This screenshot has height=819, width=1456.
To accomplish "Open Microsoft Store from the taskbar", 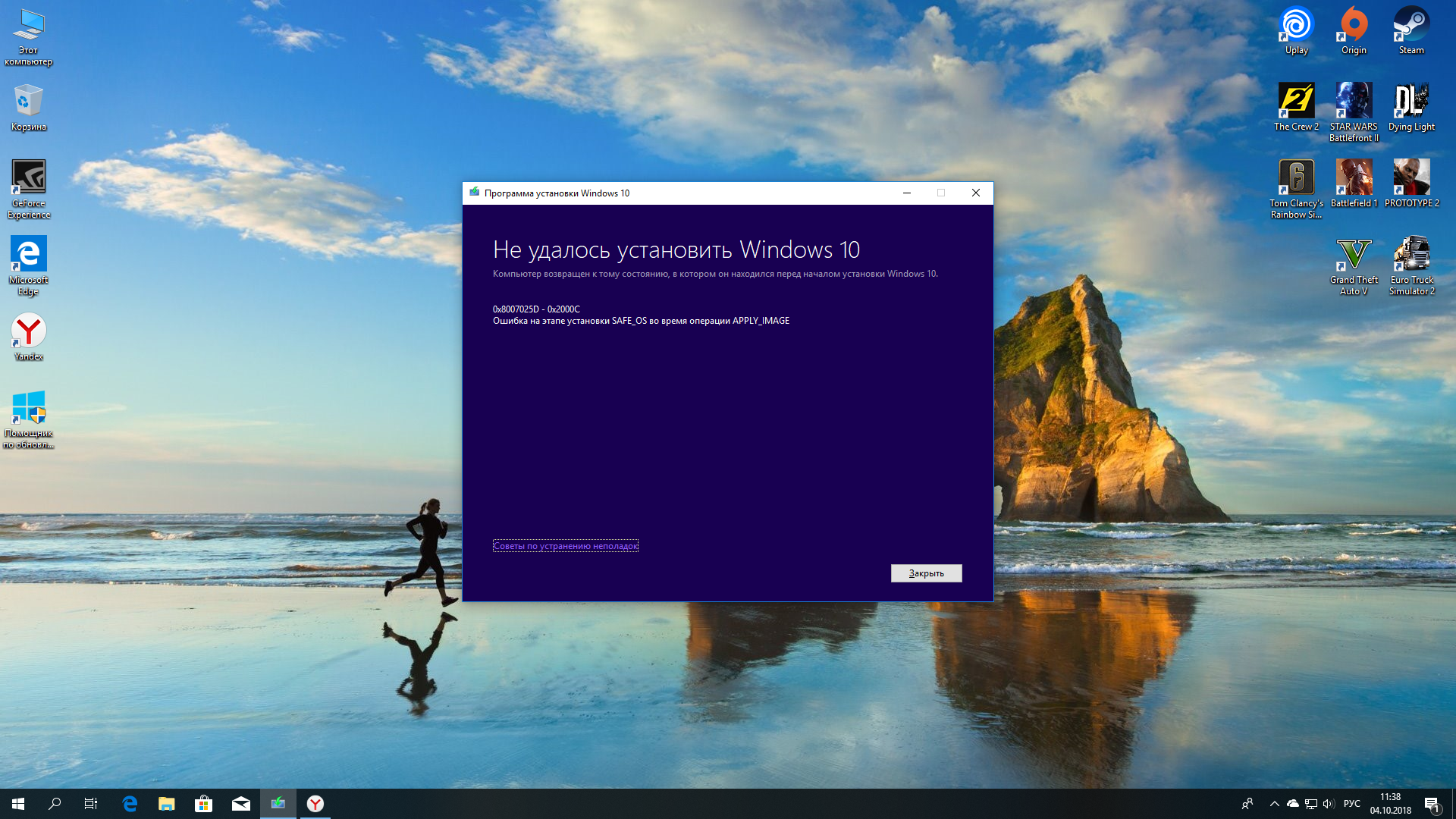I will tap(204, 804).
